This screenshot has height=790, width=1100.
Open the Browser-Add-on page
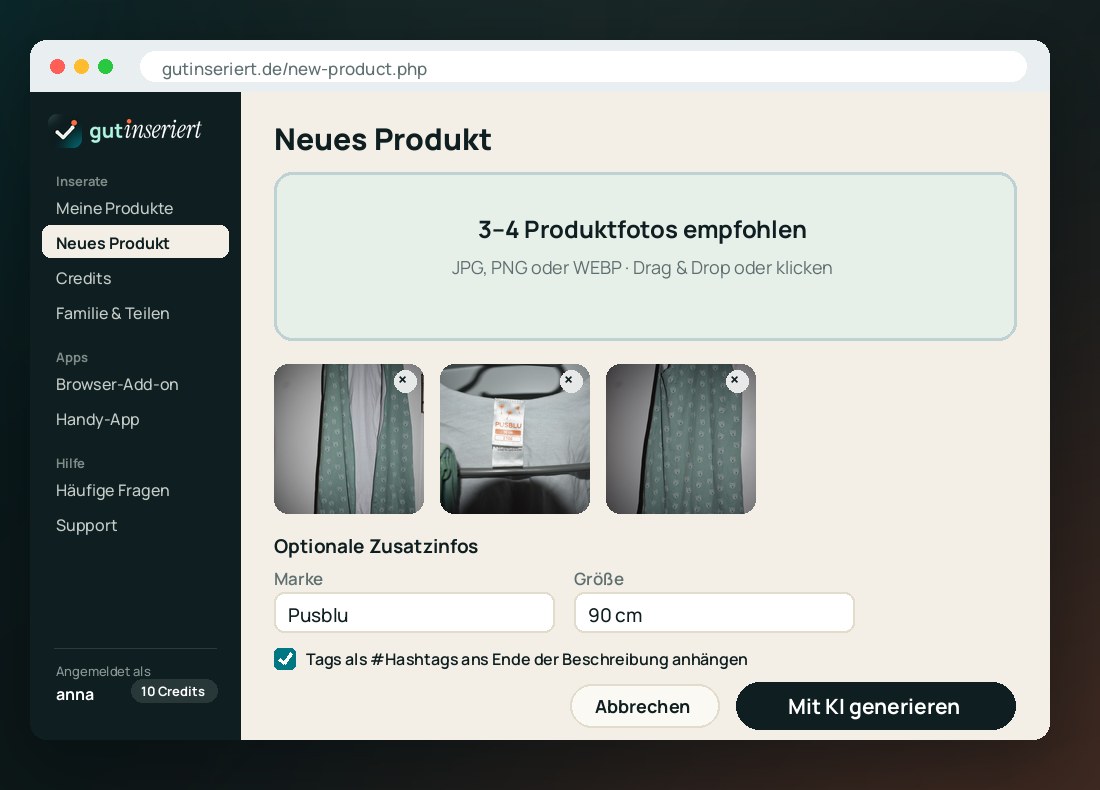(117, 384)
